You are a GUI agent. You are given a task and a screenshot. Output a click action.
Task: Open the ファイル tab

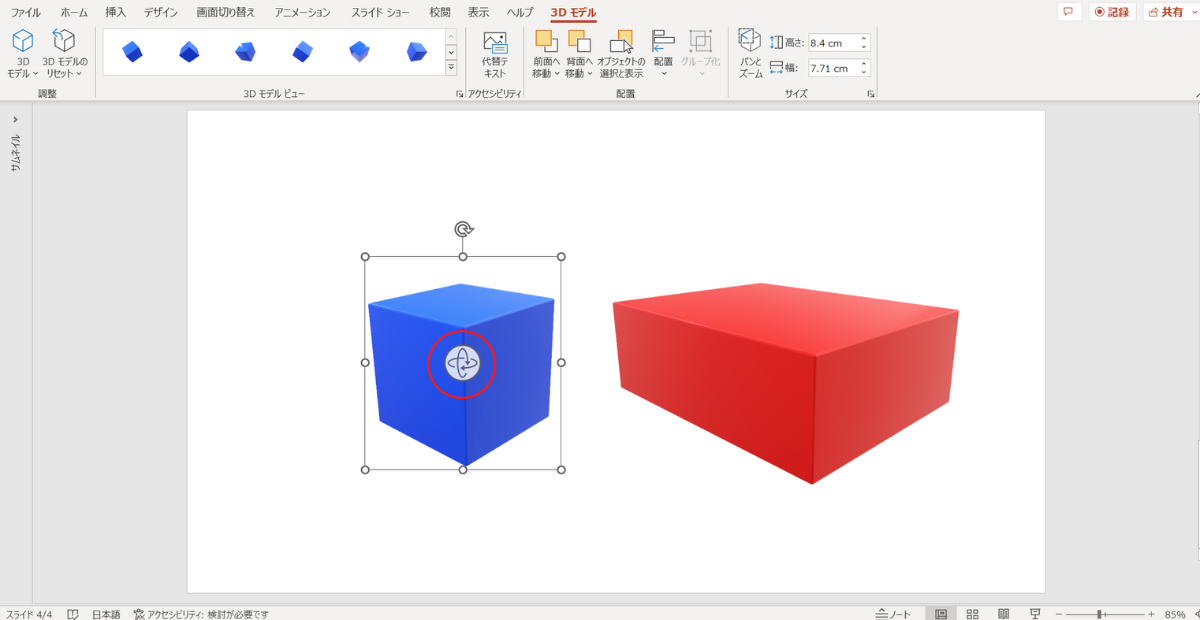(x=26, y=13)
